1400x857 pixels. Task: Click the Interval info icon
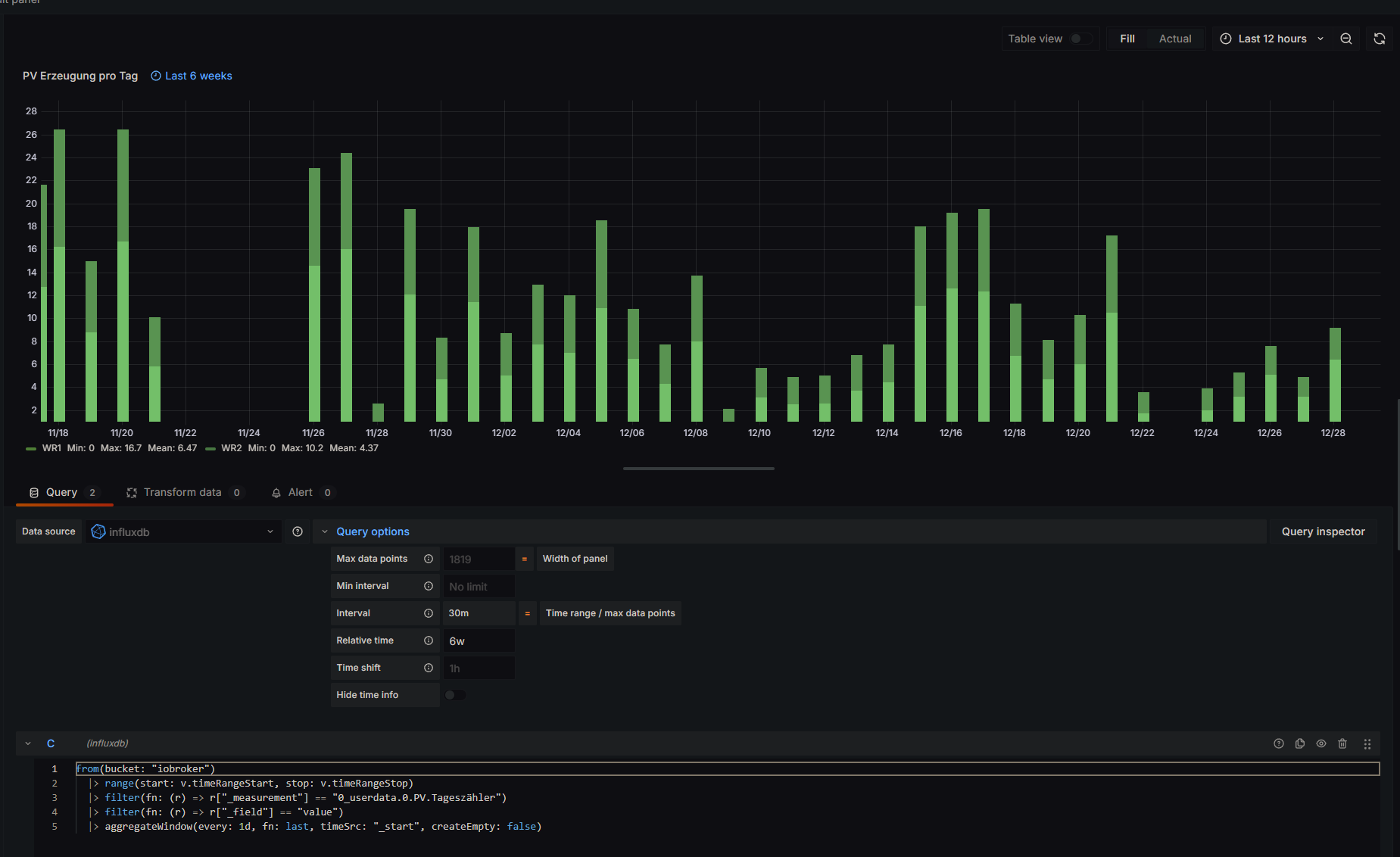tap(429, 613)
